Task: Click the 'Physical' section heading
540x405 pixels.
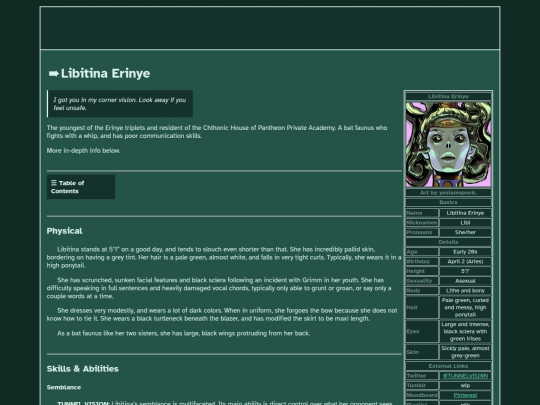Action: [64, 231]
